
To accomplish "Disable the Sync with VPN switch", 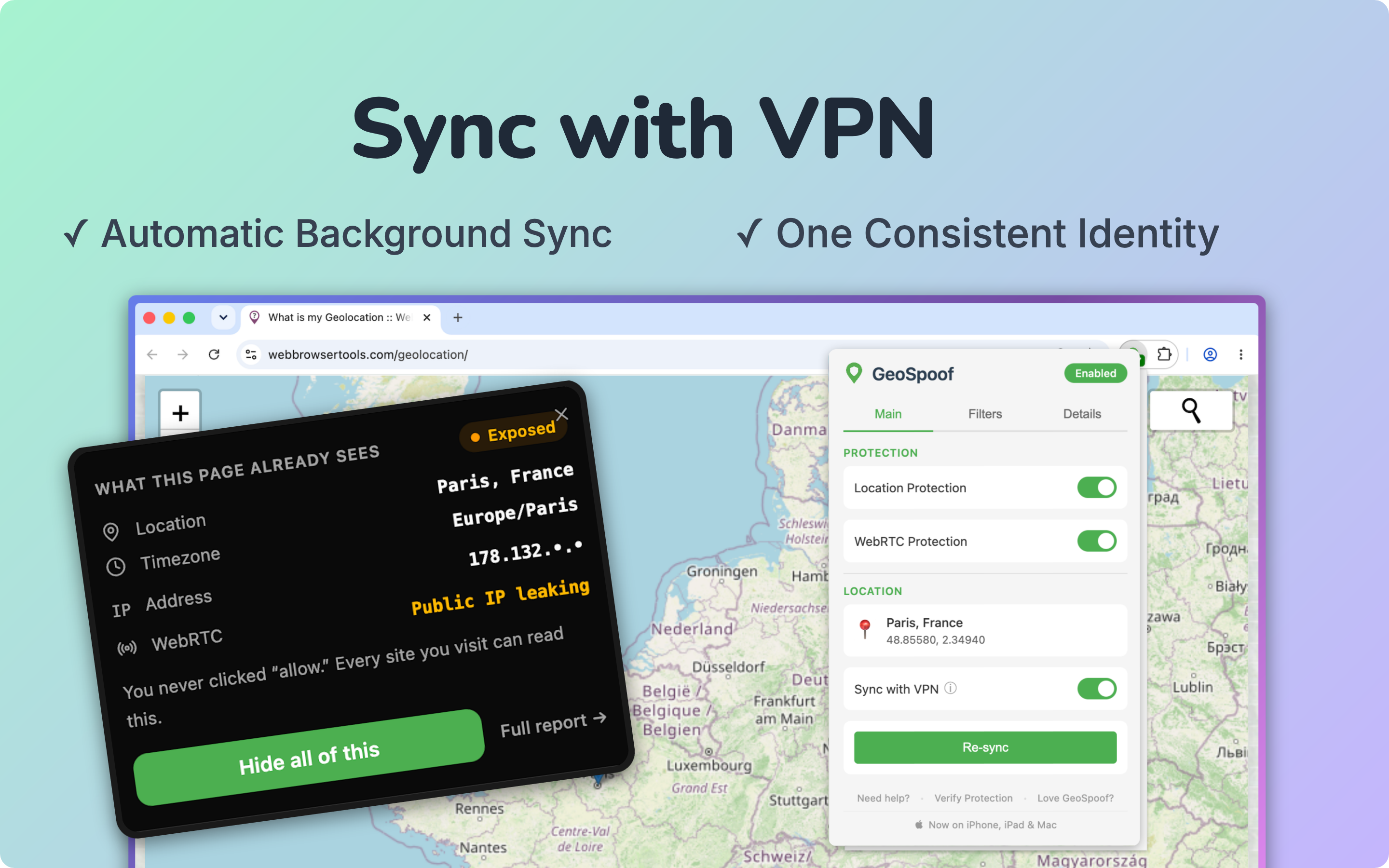I will pos(1096,688).
